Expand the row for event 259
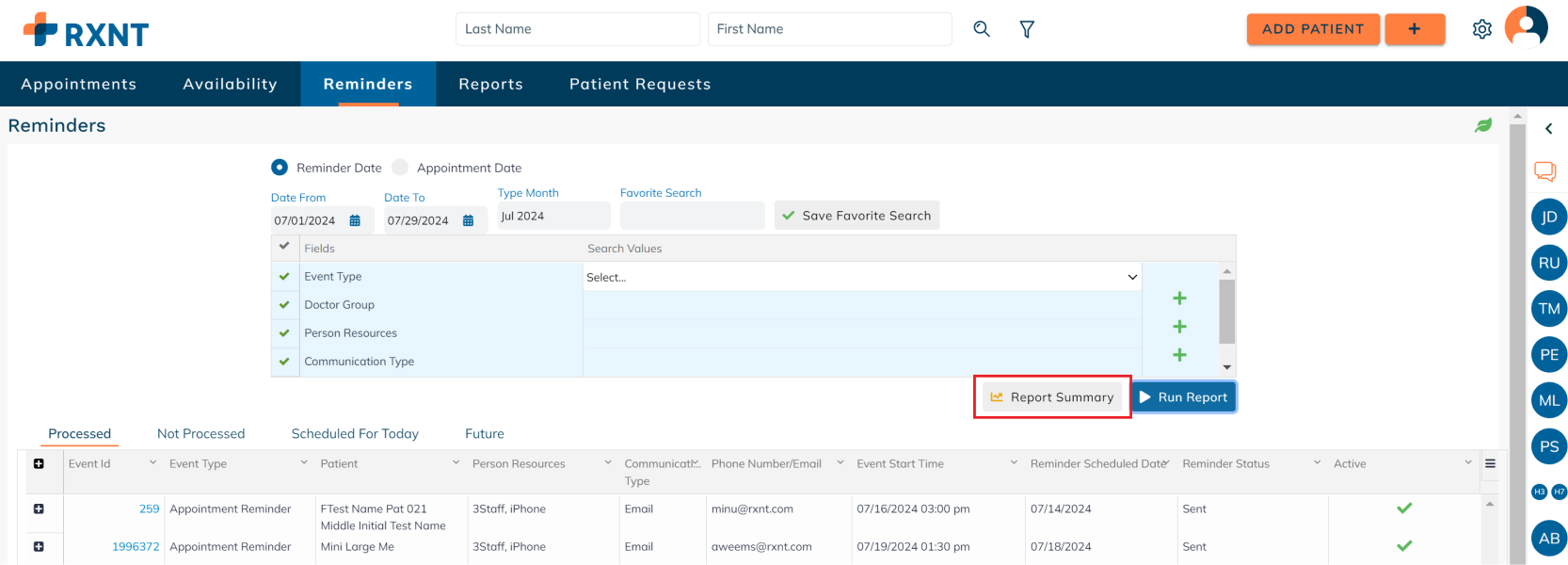Screen dimensions: 1568x565 coord(39,508)
